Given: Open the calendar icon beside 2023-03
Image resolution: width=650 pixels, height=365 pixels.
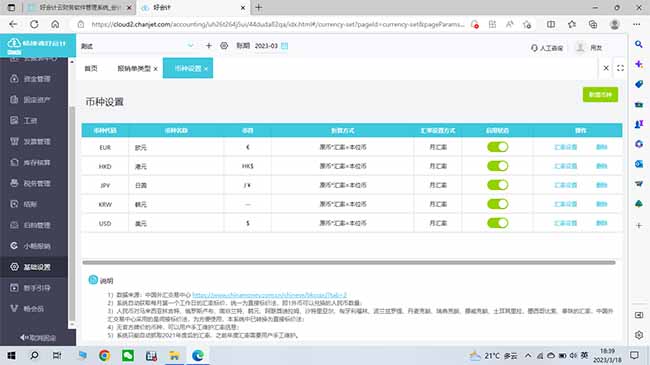Looking at the screenshot, I should tap(285, 46).
